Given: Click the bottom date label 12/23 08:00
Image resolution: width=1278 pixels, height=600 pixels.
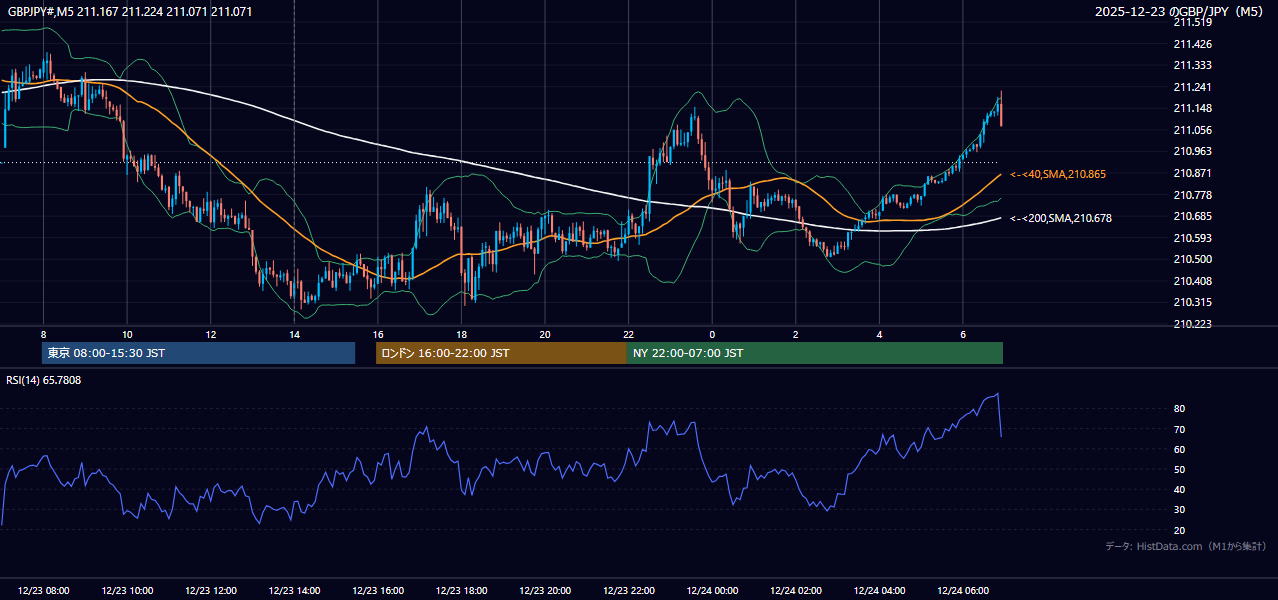Looking at the screenshot, I should tap(43, 591).
